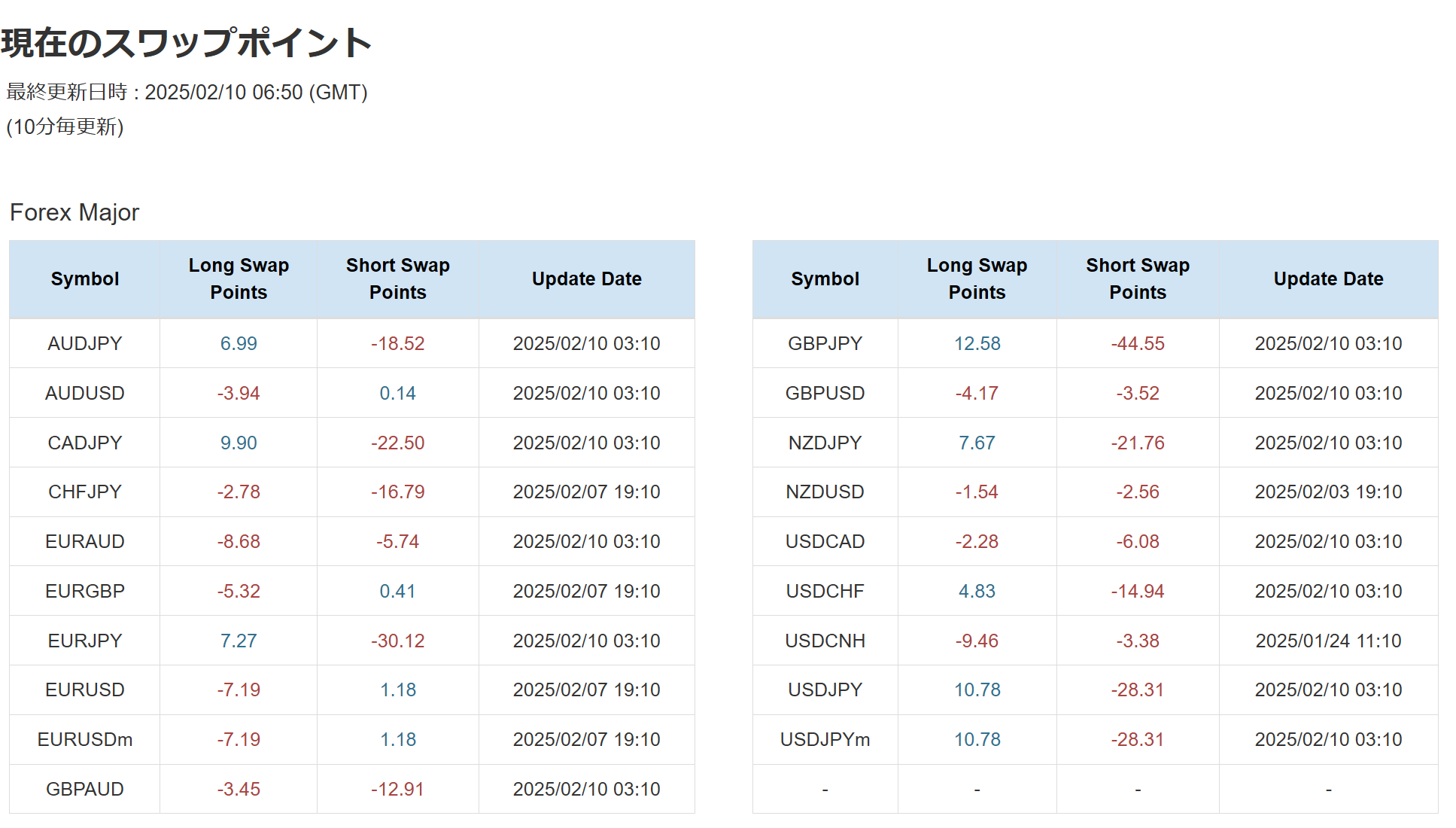Click the USDCHF long swap value 4.83

click(x=977, y=591)
